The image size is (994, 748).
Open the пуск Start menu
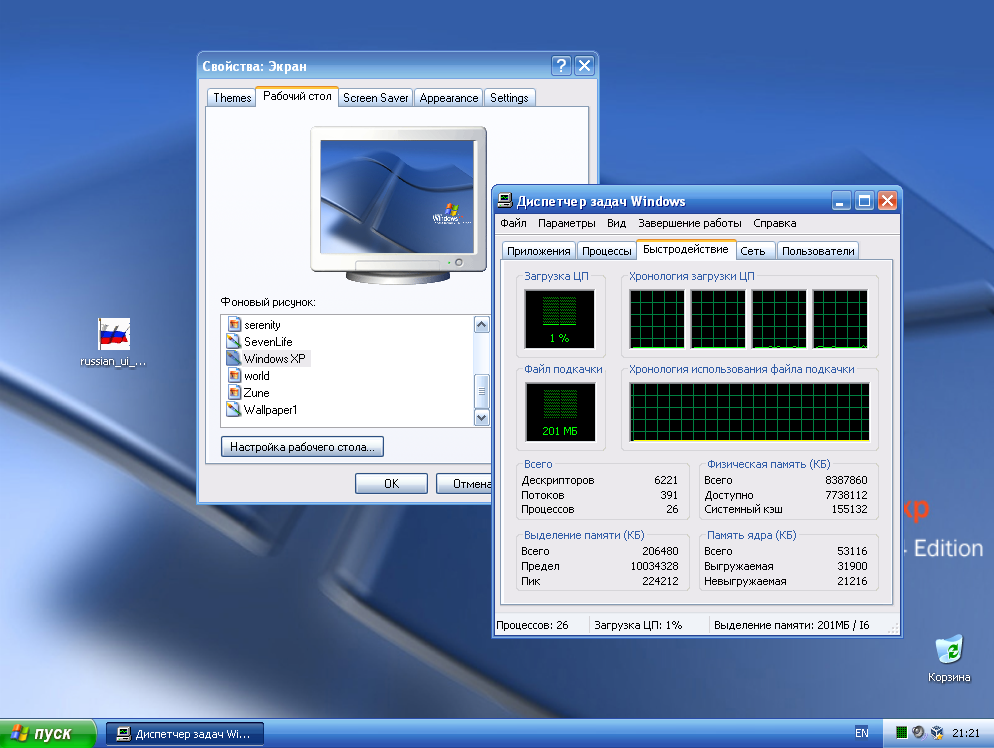48,733
